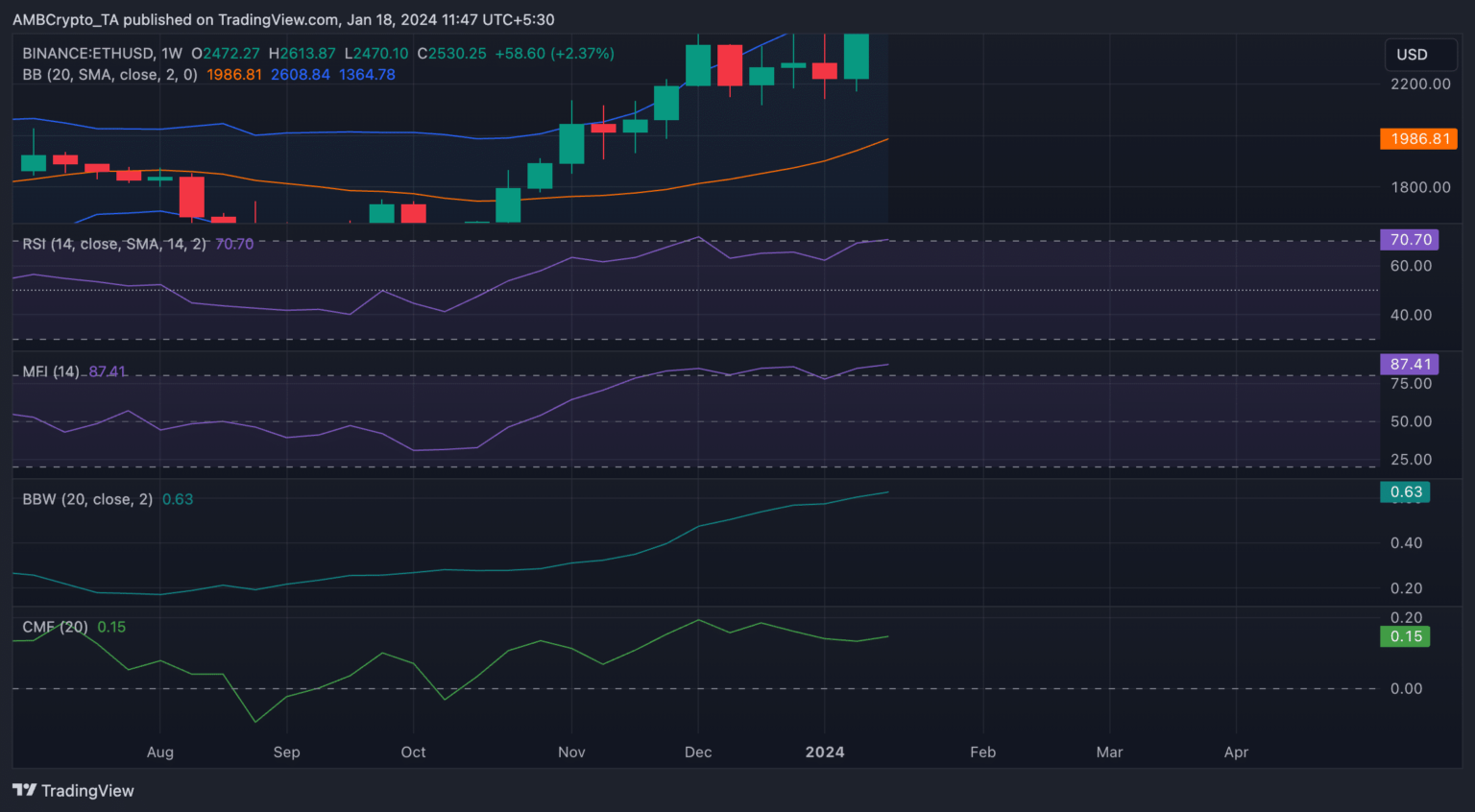This screenshot has height=812, width=1475.
Task: Click the purple 70.70 RSI value badge
Action: [x=1409, y=239]
